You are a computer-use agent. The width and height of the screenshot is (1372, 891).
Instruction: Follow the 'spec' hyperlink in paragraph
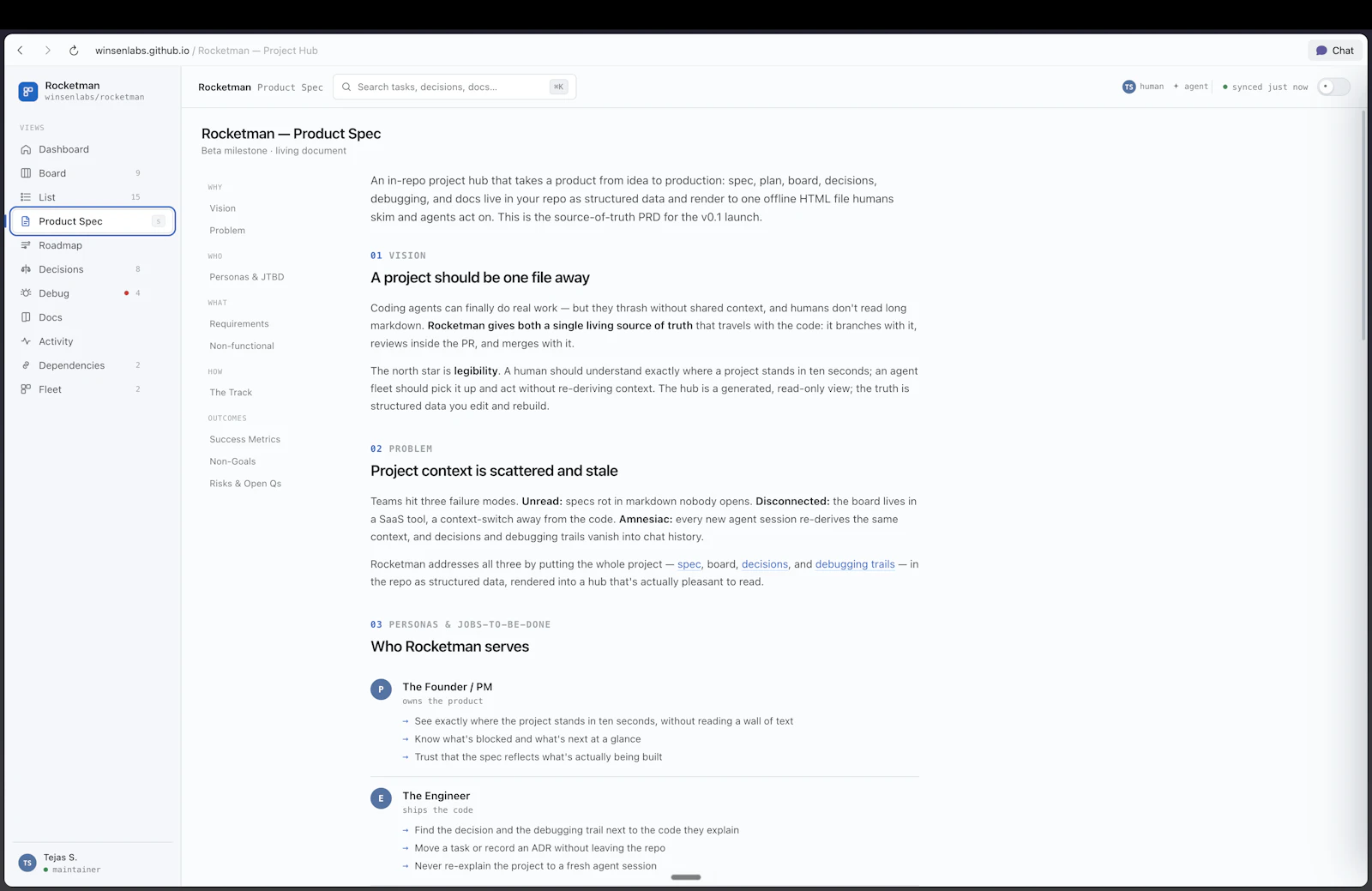(689, 564)
